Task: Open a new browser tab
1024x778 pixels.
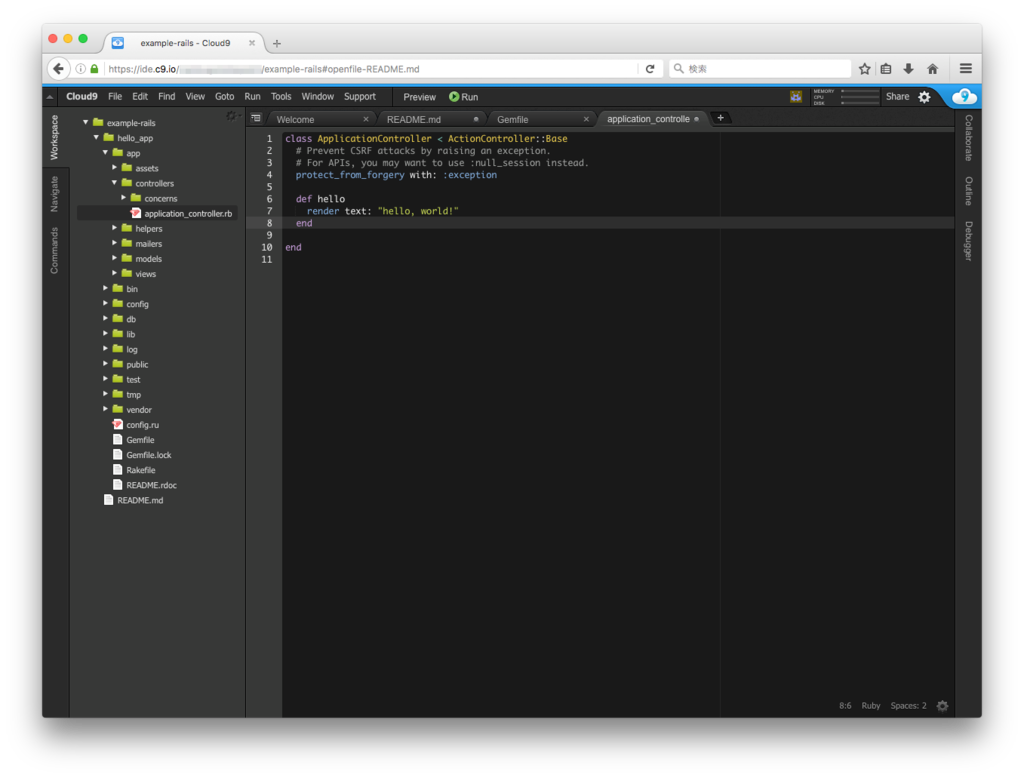Action: [277, 43]
